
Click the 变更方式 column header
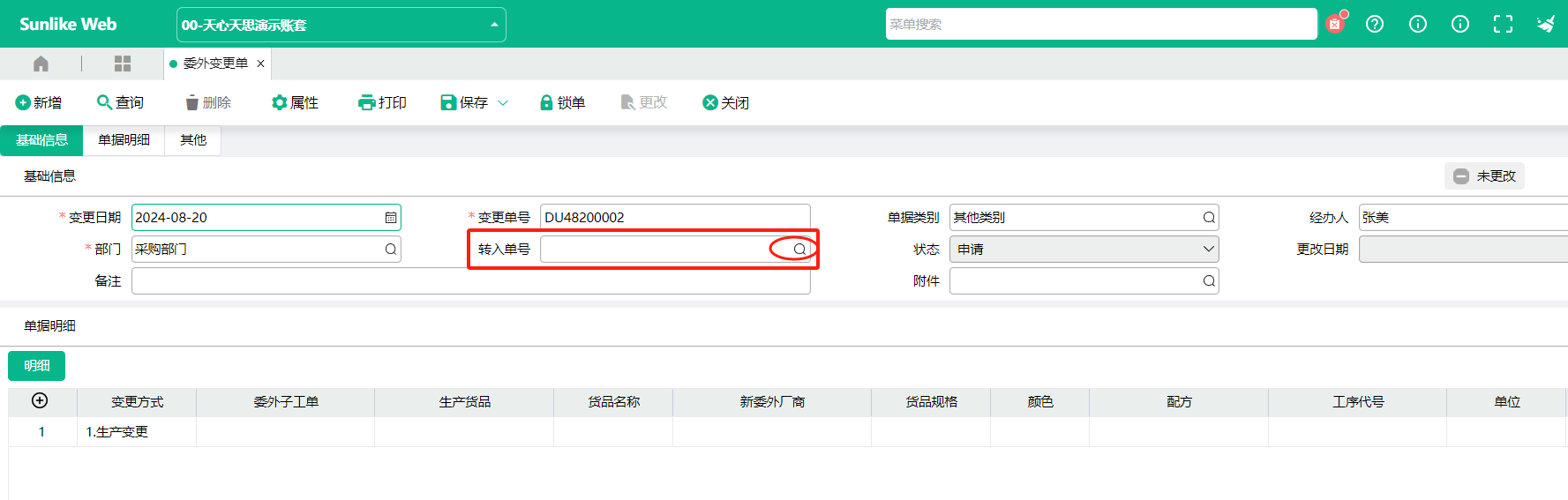137,402
